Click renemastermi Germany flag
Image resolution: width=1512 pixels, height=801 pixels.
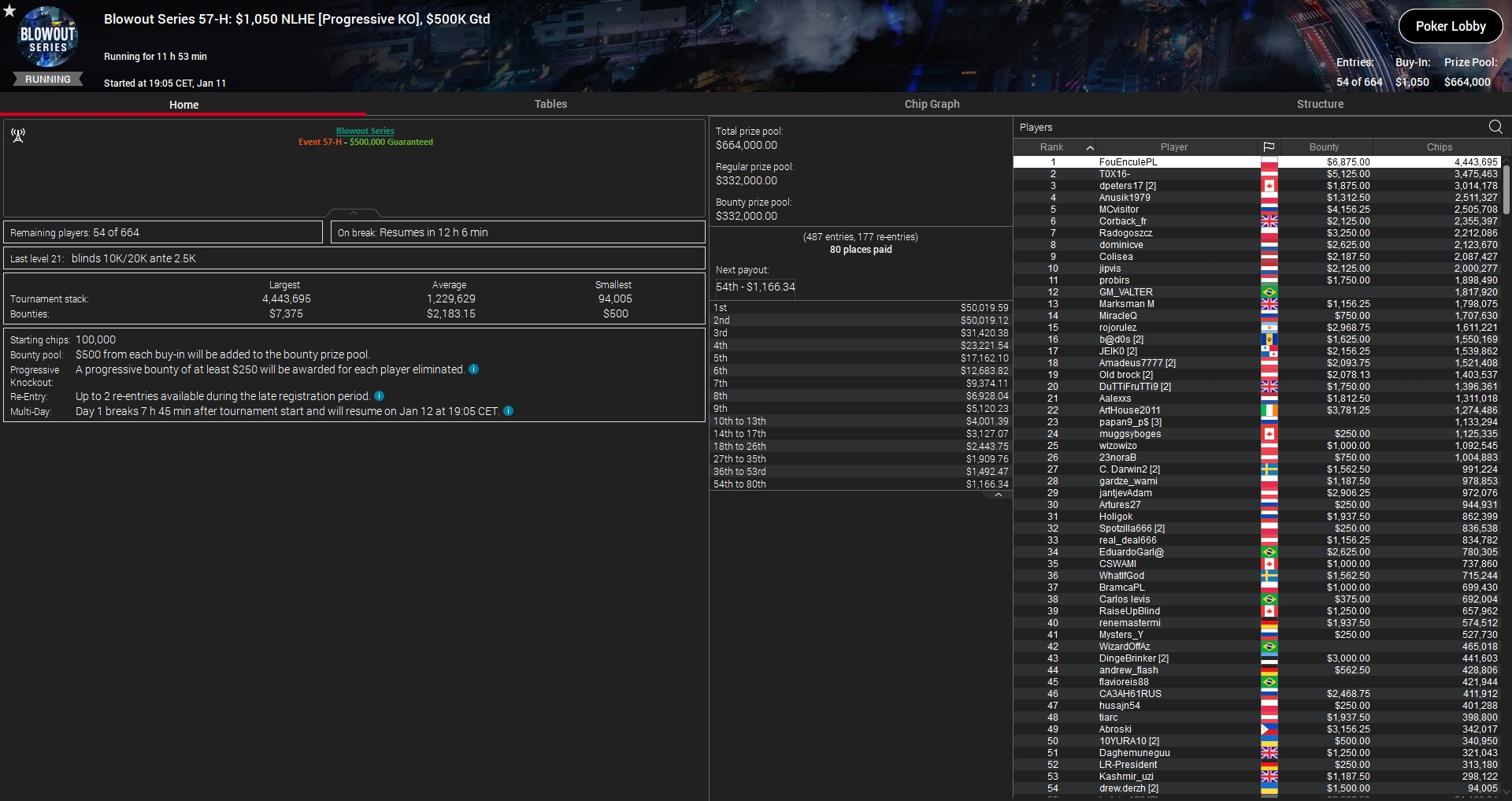pos(1269,623)
